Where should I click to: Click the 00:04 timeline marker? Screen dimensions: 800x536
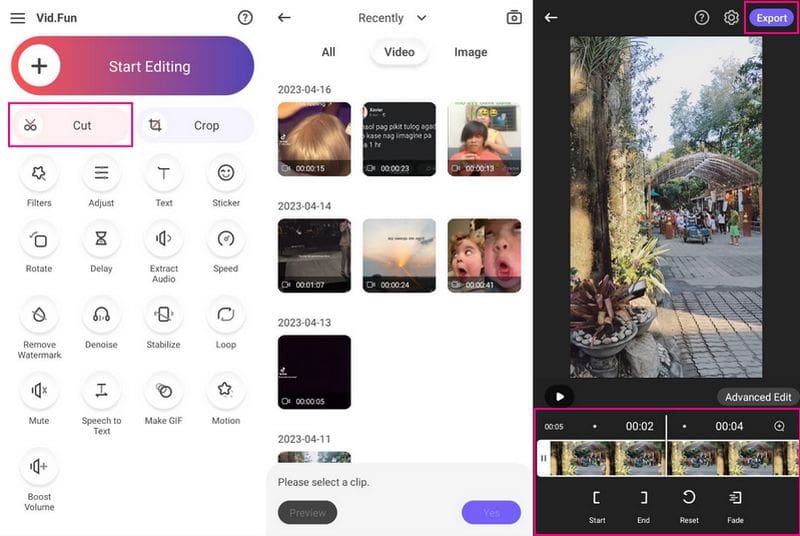(x=729, y=426)
